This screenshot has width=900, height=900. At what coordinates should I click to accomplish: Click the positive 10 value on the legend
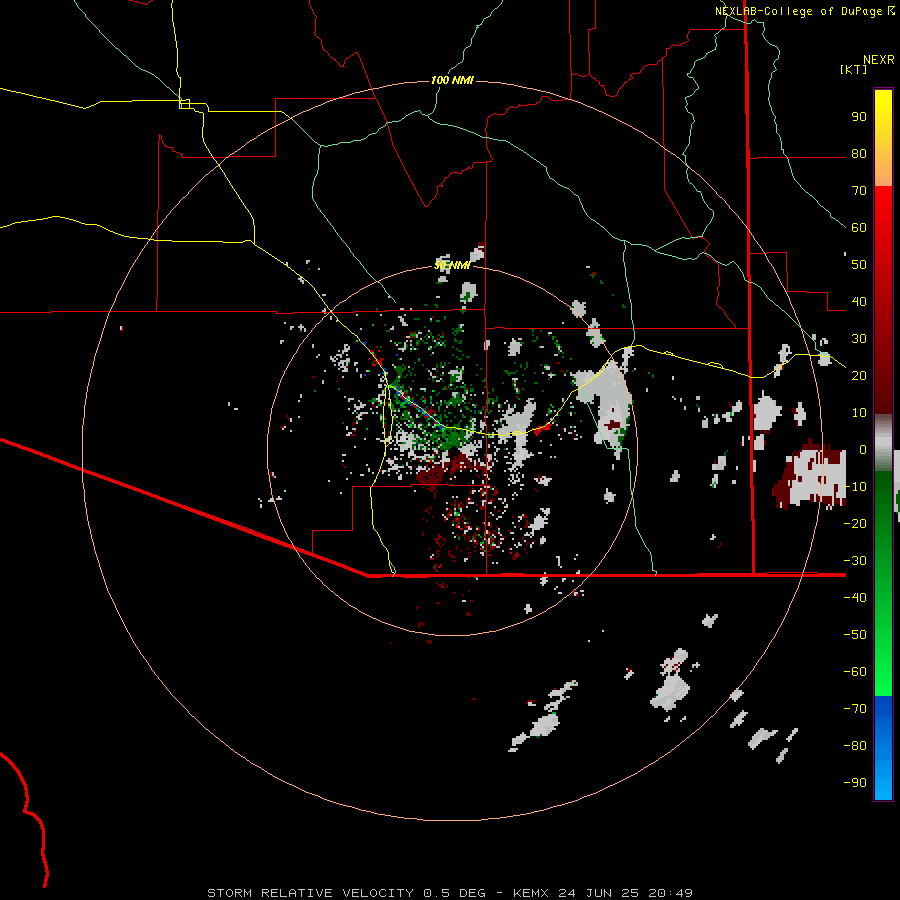click(859, 413)
